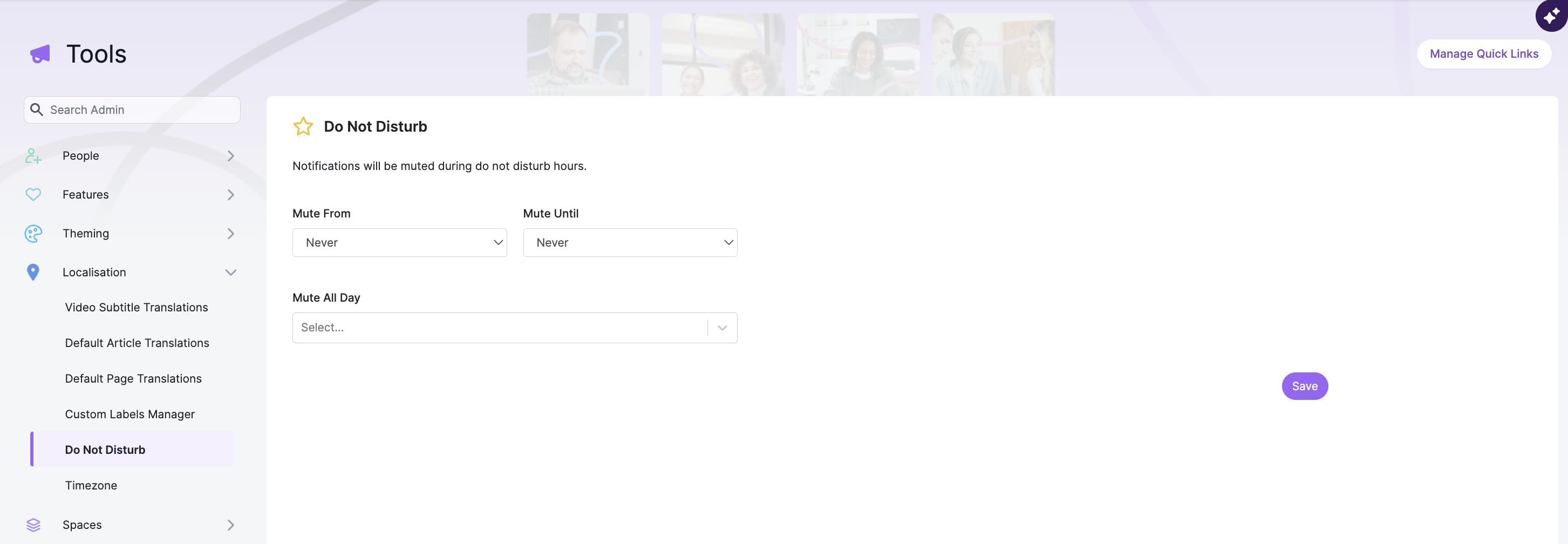1568x544 pixels.
Task: Click the Theming palette icon
Action: pos(33,234)
